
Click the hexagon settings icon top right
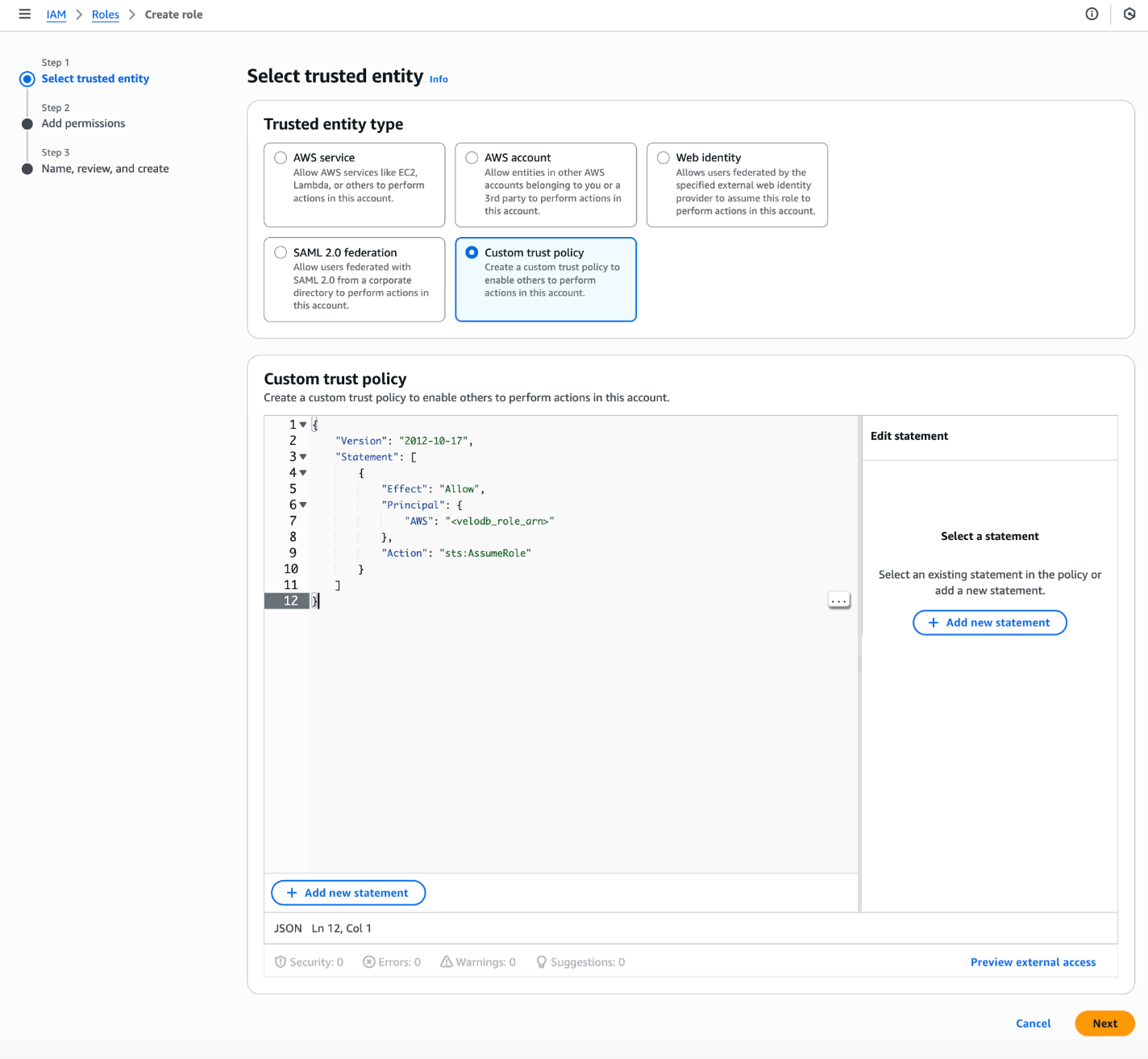(x=1129, y=14)
